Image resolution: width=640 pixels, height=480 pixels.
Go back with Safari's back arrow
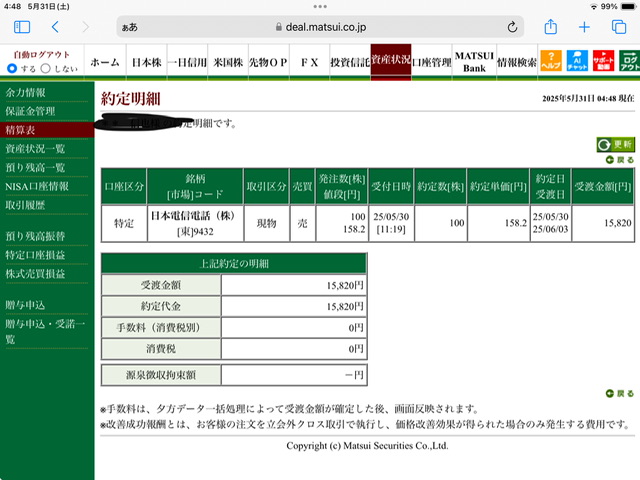click(x=56, y=27)
